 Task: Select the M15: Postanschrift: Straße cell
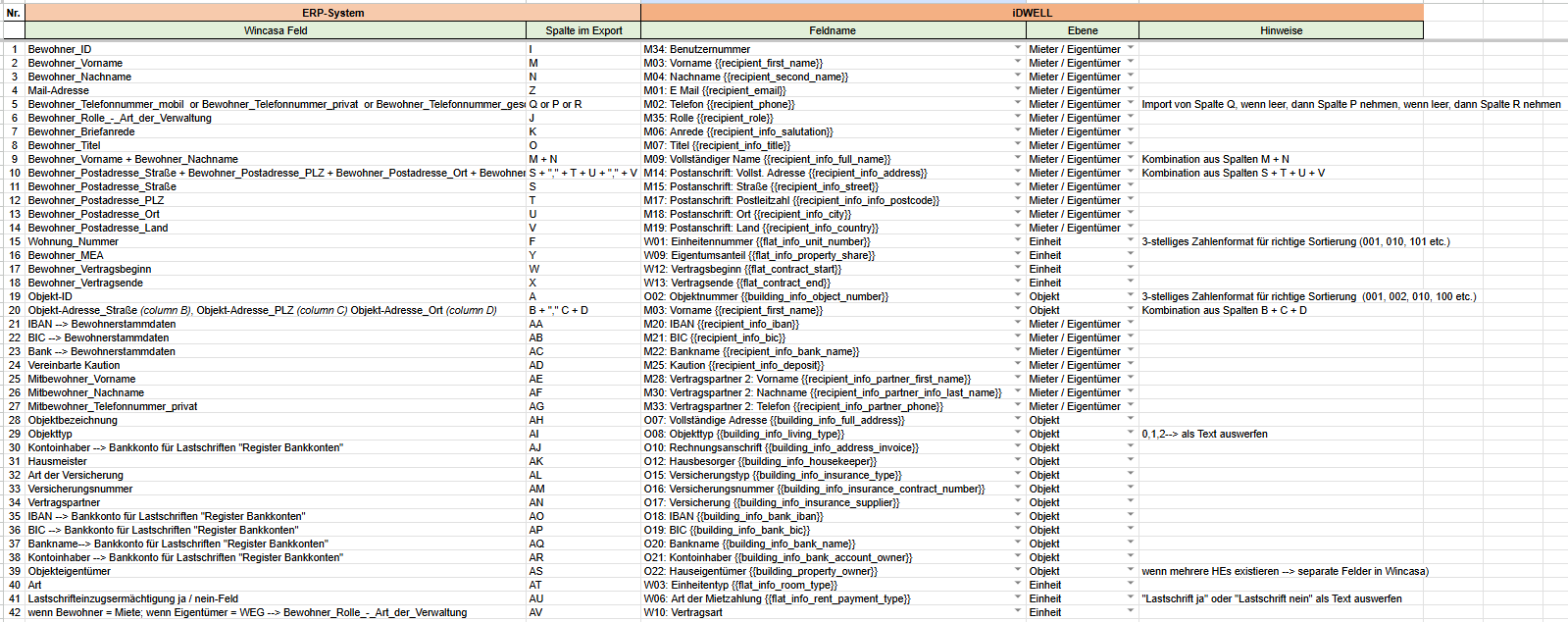tap(833, 186)
